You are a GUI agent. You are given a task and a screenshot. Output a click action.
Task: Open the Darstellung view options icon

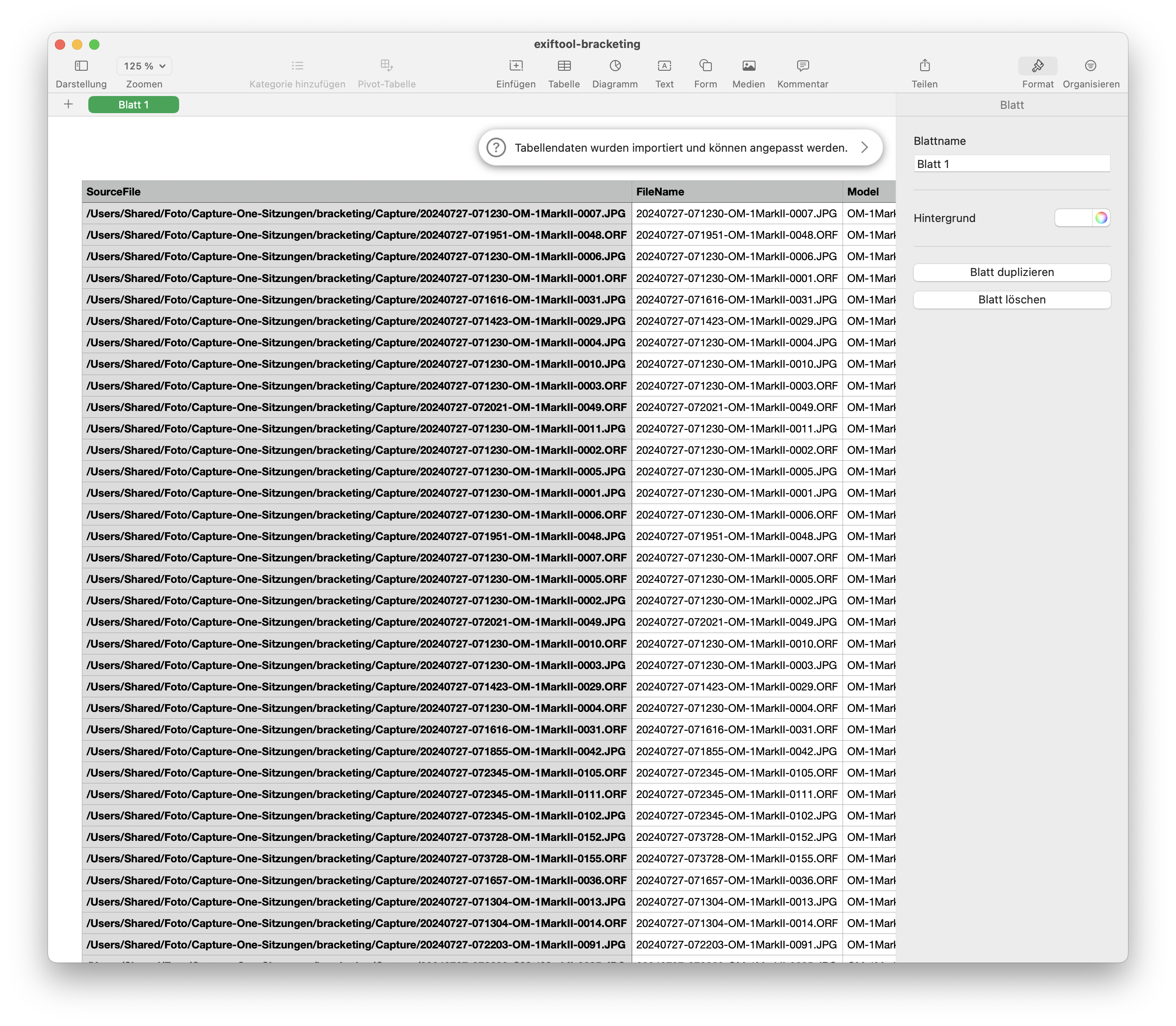pyautogui.click(x=81, y=66)
